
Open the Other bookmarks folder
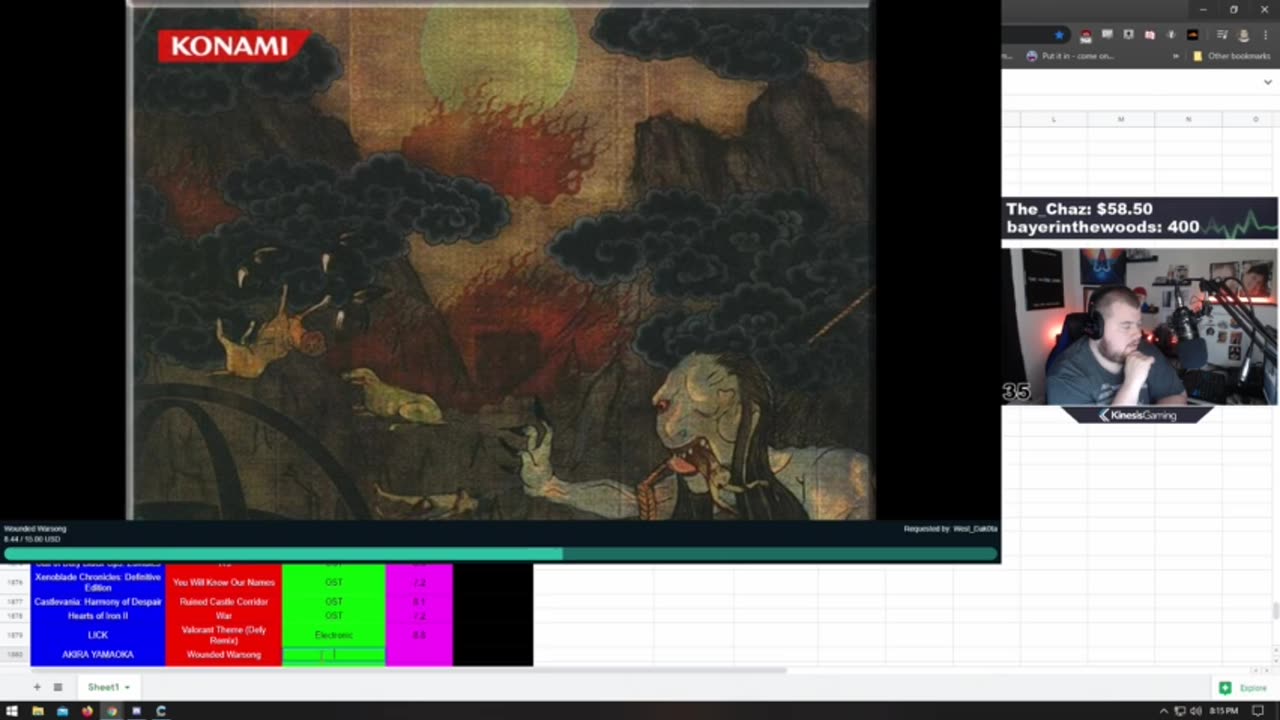pos(1231,56)
